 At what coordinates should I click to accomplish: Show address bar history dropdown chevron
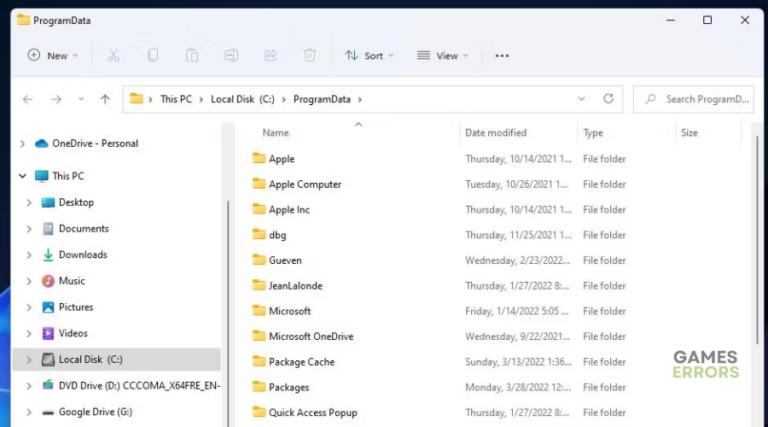pyautogui.click(x=582, y=99)
